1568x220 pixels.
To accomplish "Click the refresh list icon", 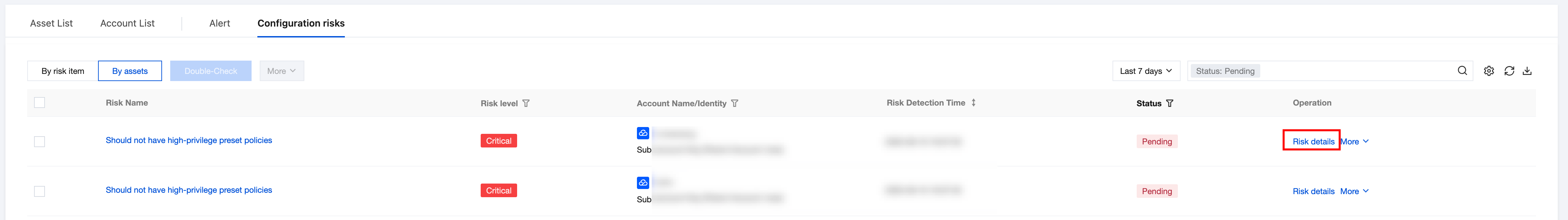I will (x=1509, y=71).
